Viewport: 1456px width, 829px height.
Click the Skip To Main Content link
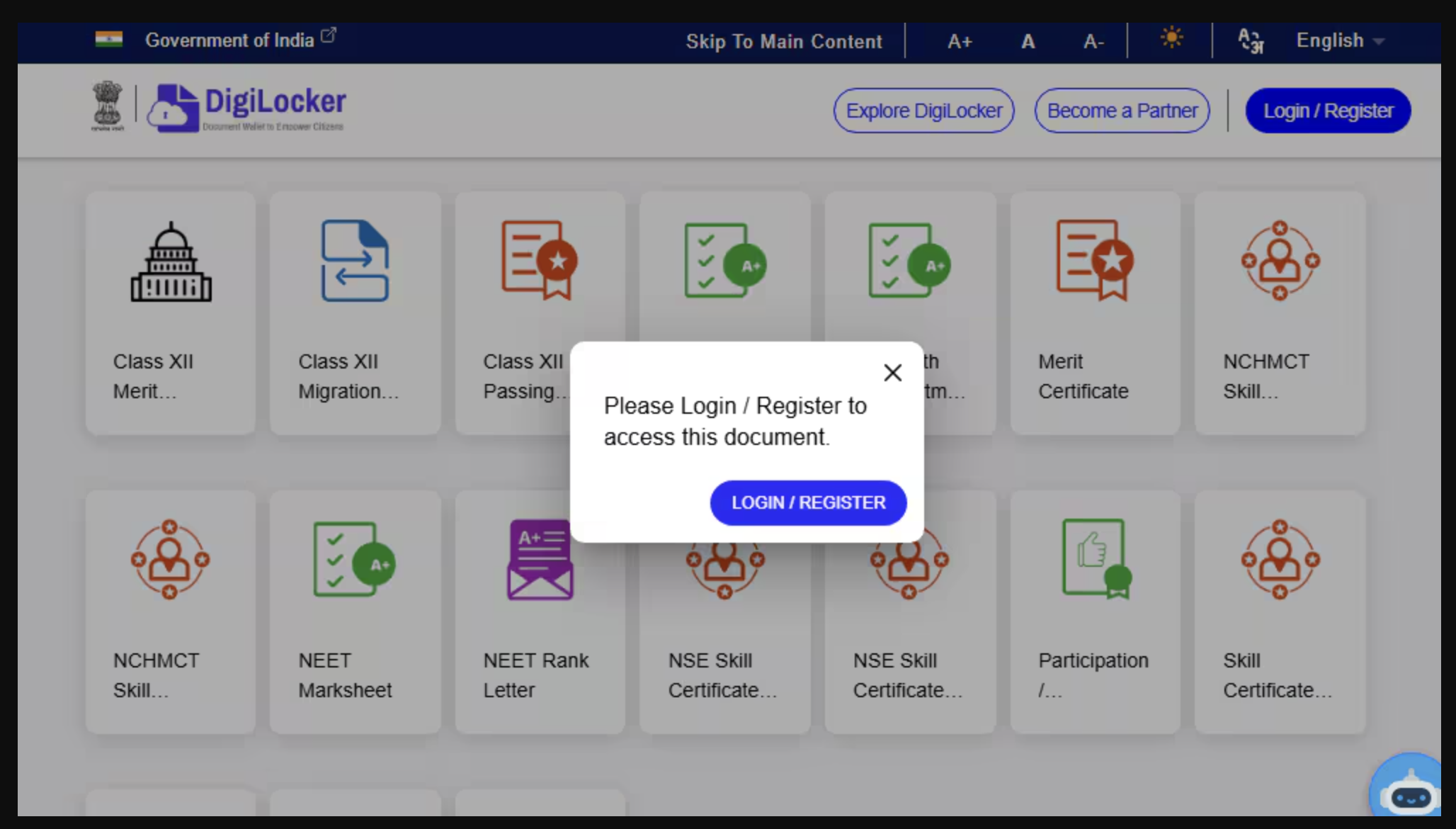(783, 41)
